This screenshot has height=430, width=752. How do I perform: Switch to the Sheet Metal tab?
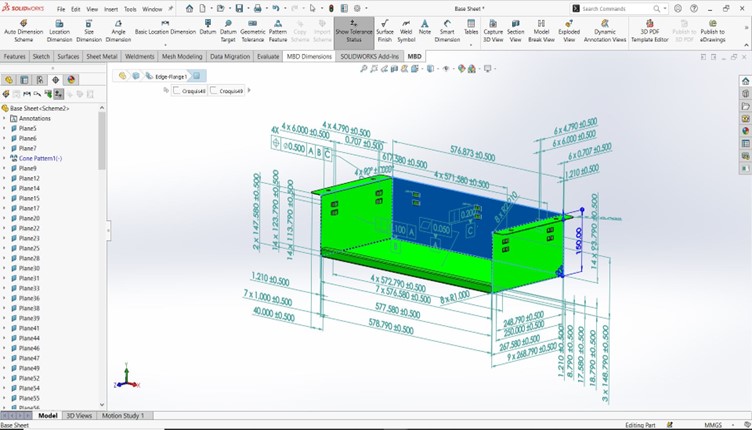click(x=103, y=57)
